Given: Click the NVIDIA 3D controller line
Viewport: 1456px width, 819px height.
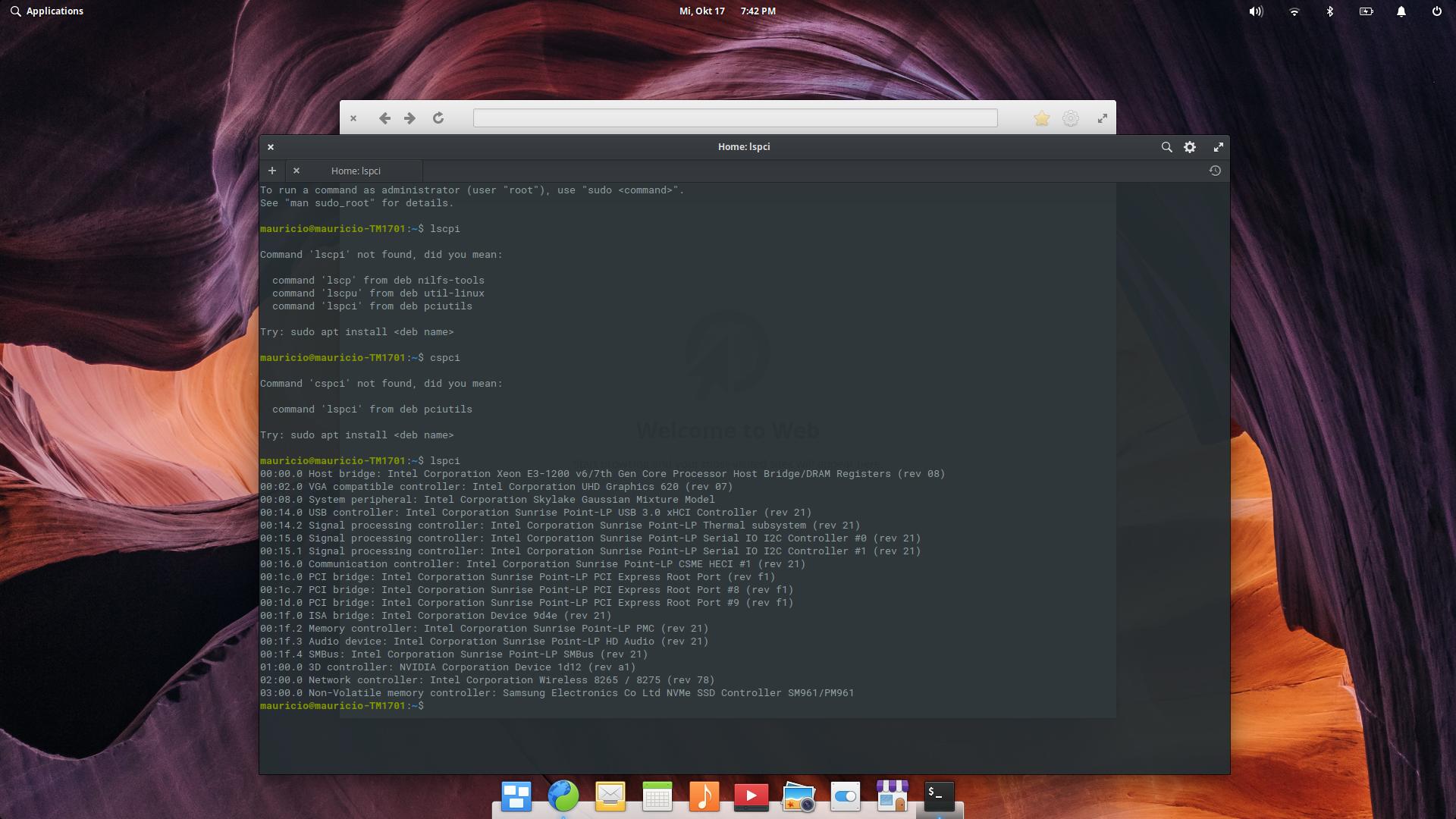Looking at the screenshot, I should (448, 667).
